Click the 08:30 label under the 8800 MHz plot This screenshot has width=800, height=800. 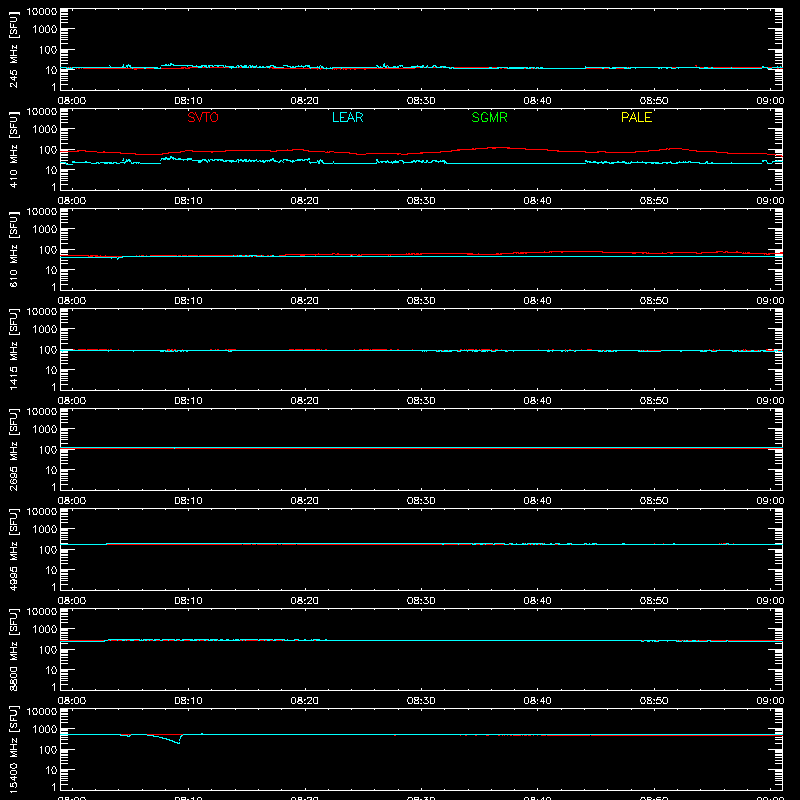click(421, 701)
